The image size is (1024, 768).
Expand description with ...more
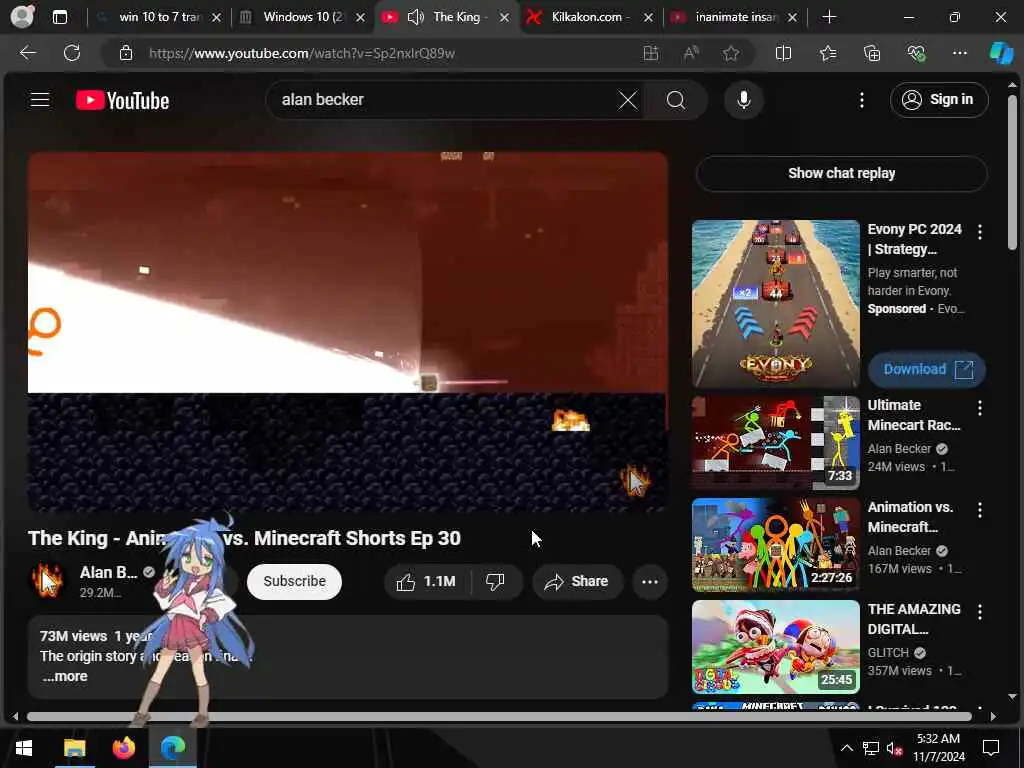click(65, 677)
